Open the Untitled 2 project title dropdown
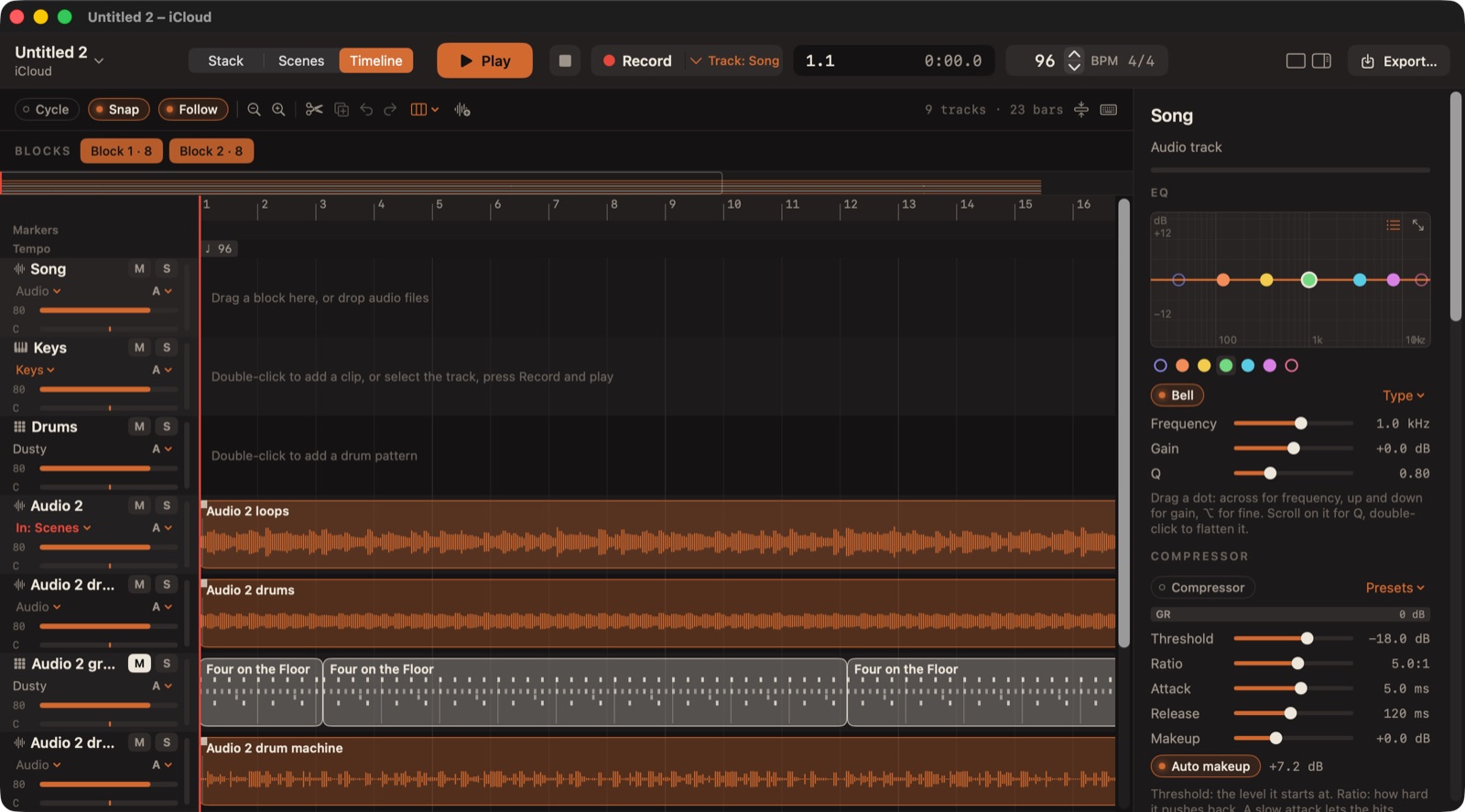This screenshot has height=812, width=1465. click(x=60, y=60)
